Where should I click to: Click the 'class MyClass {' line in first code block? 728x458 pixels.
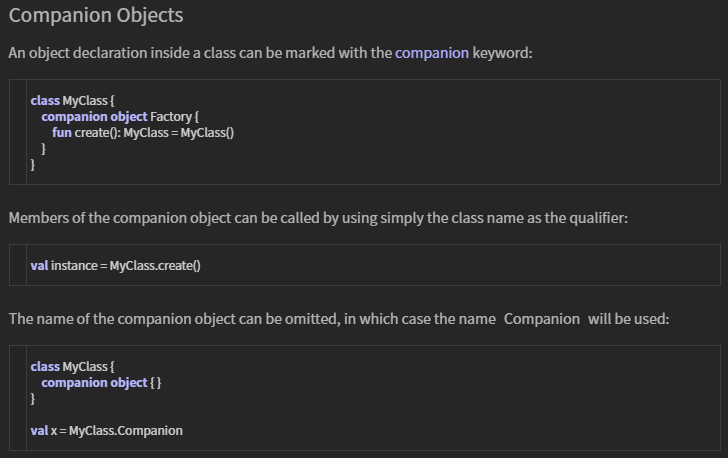72,101
